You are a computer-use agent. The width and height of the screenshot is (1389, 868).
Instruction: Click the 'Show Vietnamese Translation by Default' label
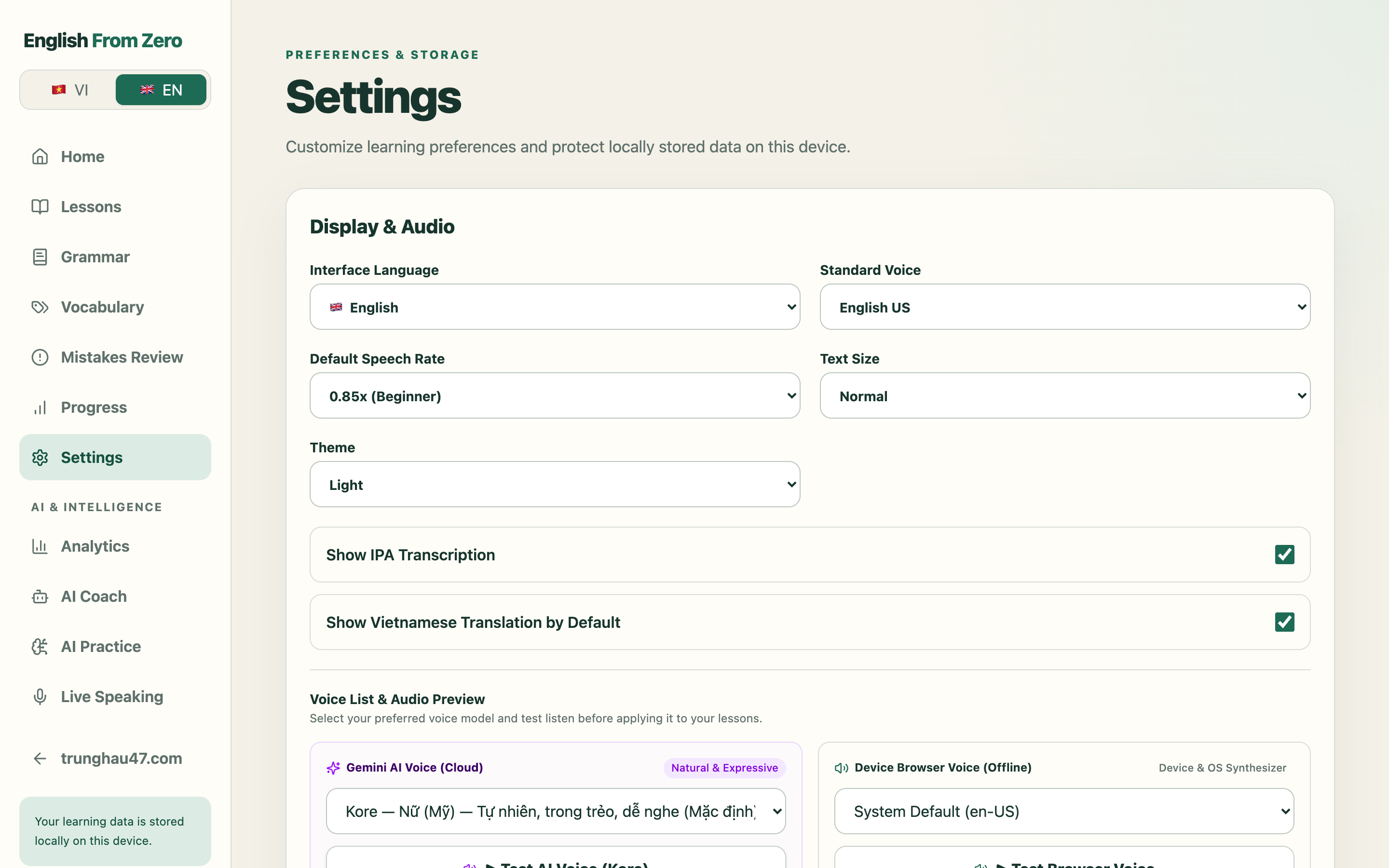point(473,622)
